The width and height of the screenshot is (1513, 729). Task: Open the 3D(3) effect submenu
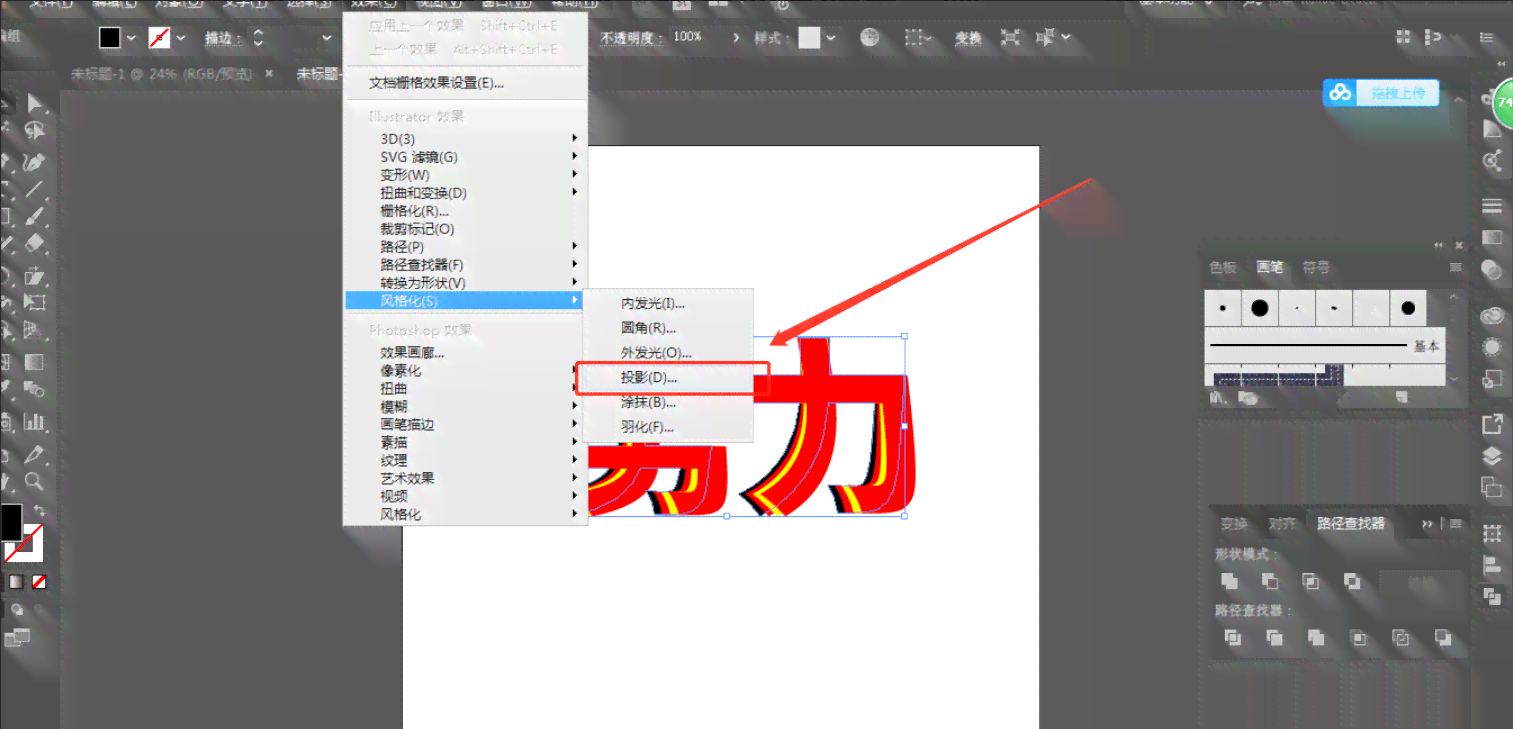465,139
